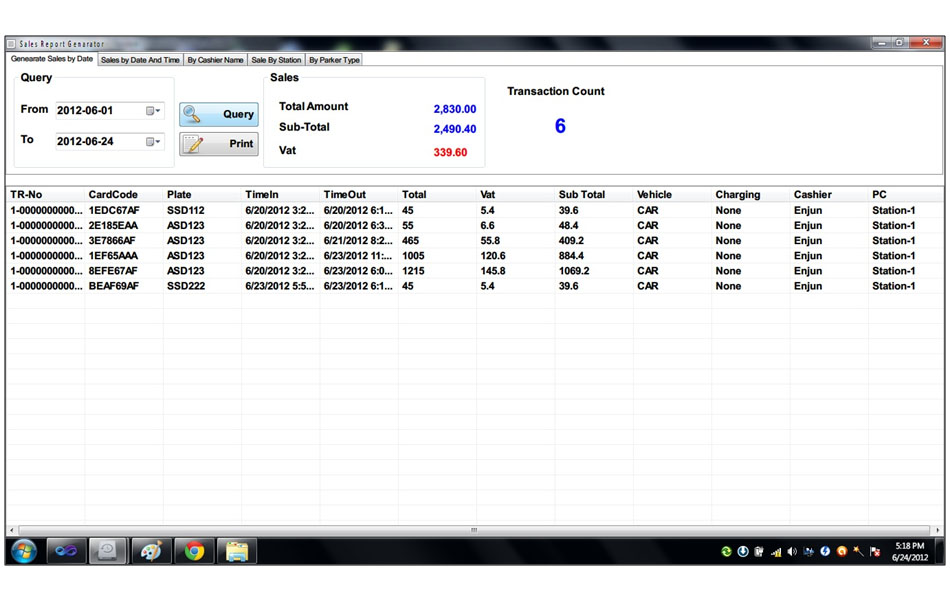Switch to By Cashier Name tab
Image resolution: width=950 pixels, height=600 pixels.
pos(215,60)
